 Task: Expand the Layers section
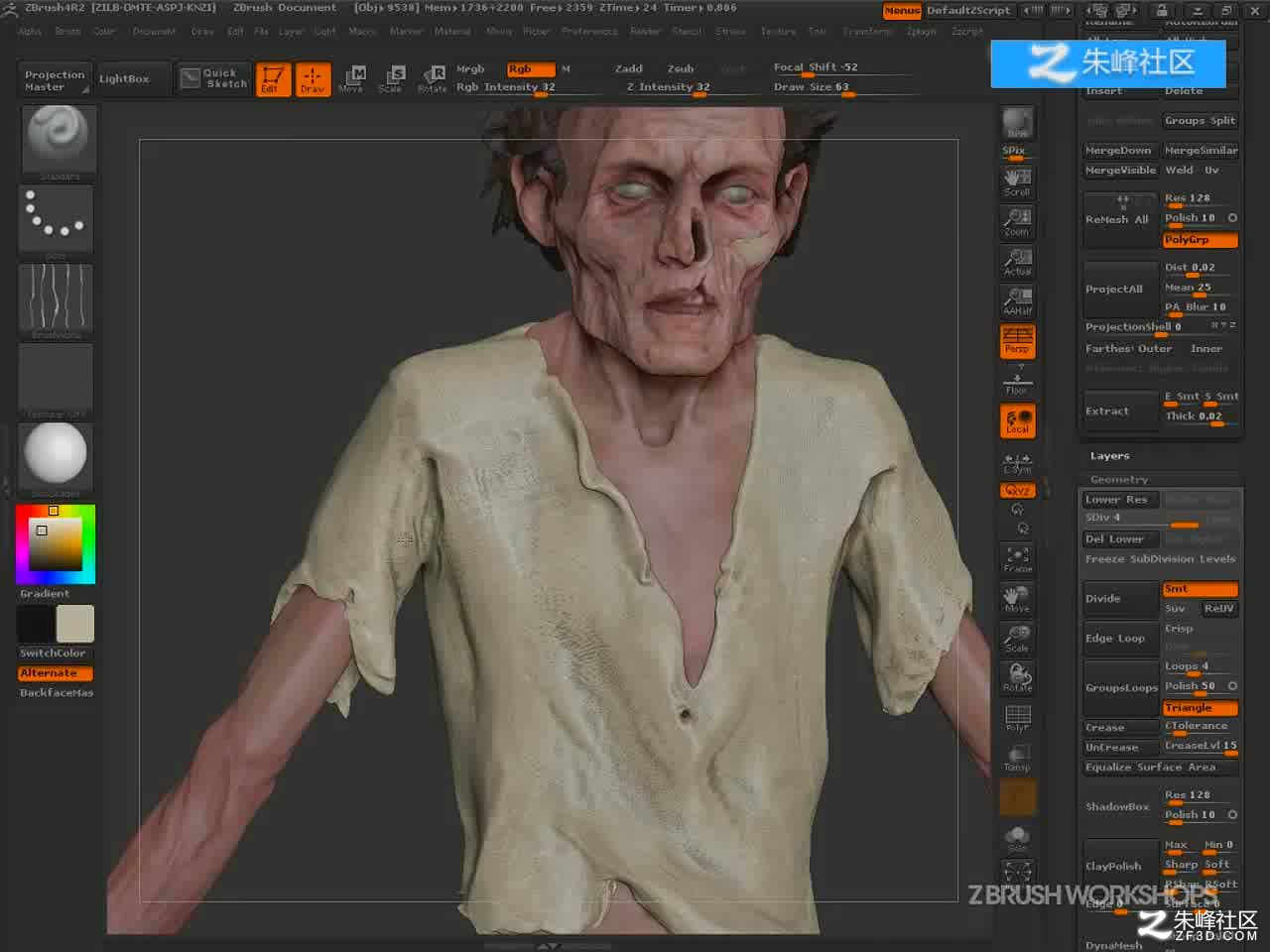(x=1109, y=456)
